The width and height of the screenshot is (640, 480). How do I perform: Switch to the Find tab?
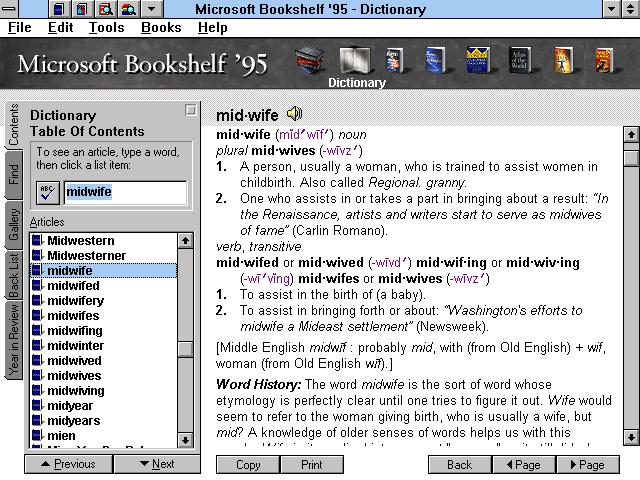point(13,175)
